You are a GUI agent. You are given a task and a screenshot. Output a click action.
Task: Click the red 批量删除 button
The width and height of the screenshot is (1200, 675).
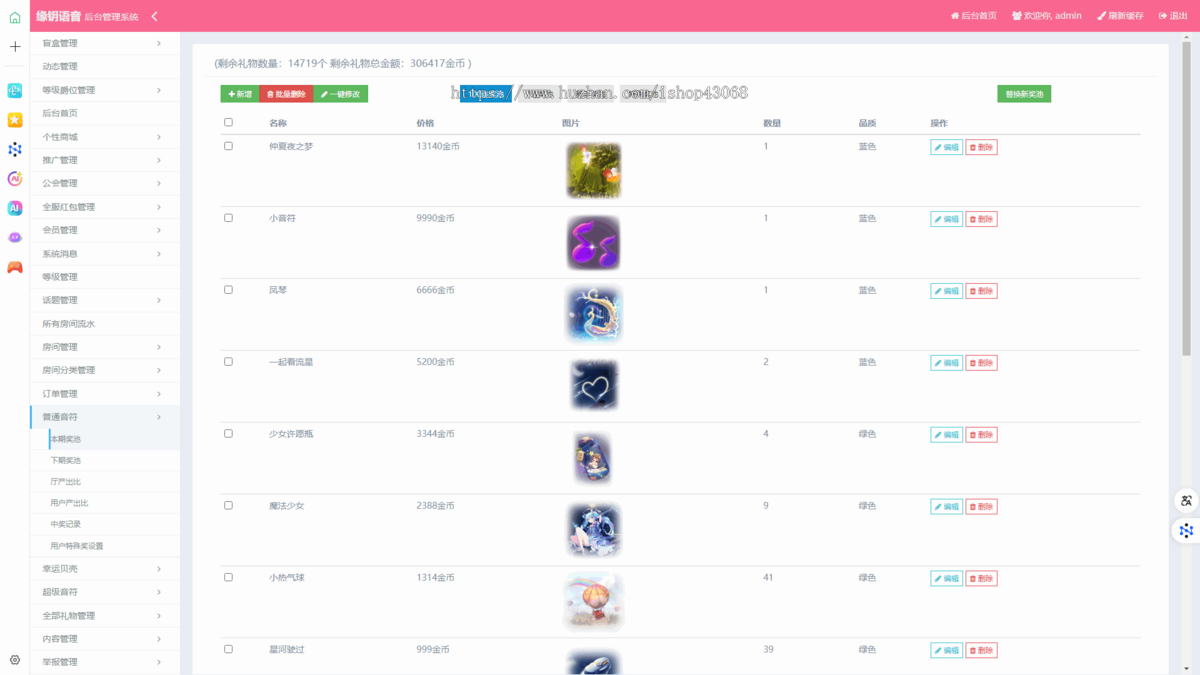286,94
